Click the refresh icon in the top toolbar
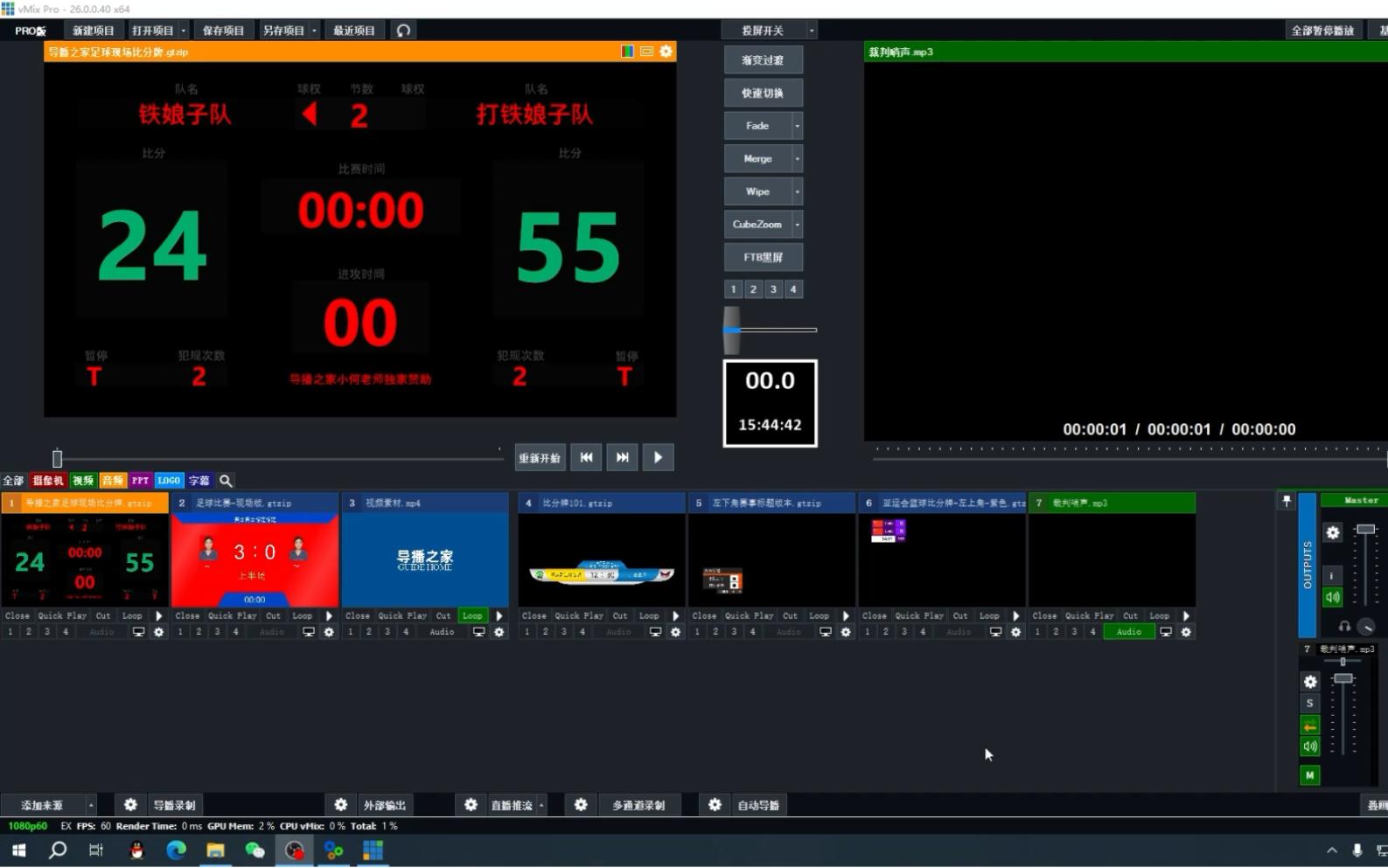The height and width of the screenshot is (868, 1388). pyautogui.click(x=403, y=31)
